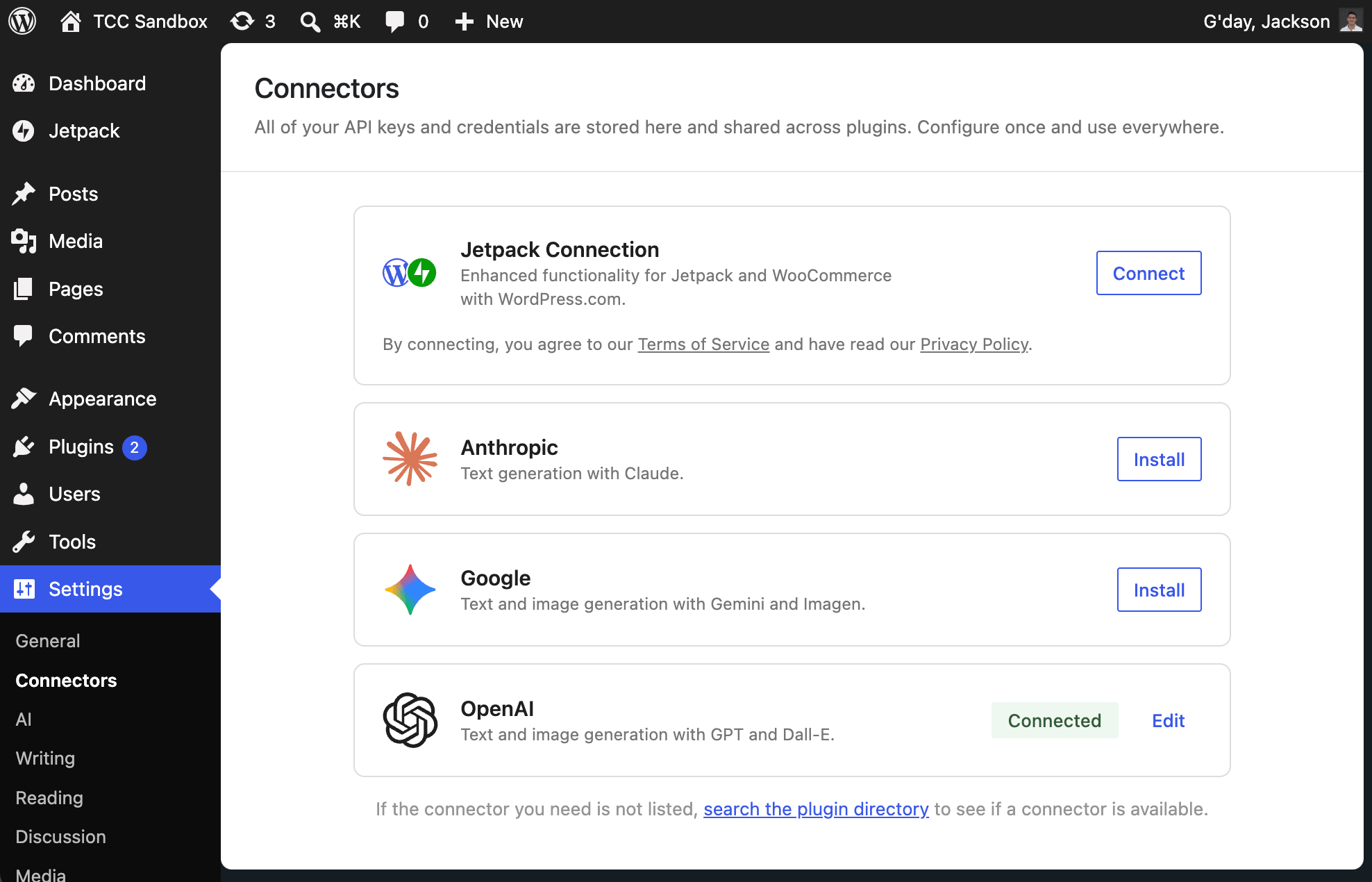Click the Connectors page heading
The width and height of the screenshot is (1372, 882).
[326, 88]
